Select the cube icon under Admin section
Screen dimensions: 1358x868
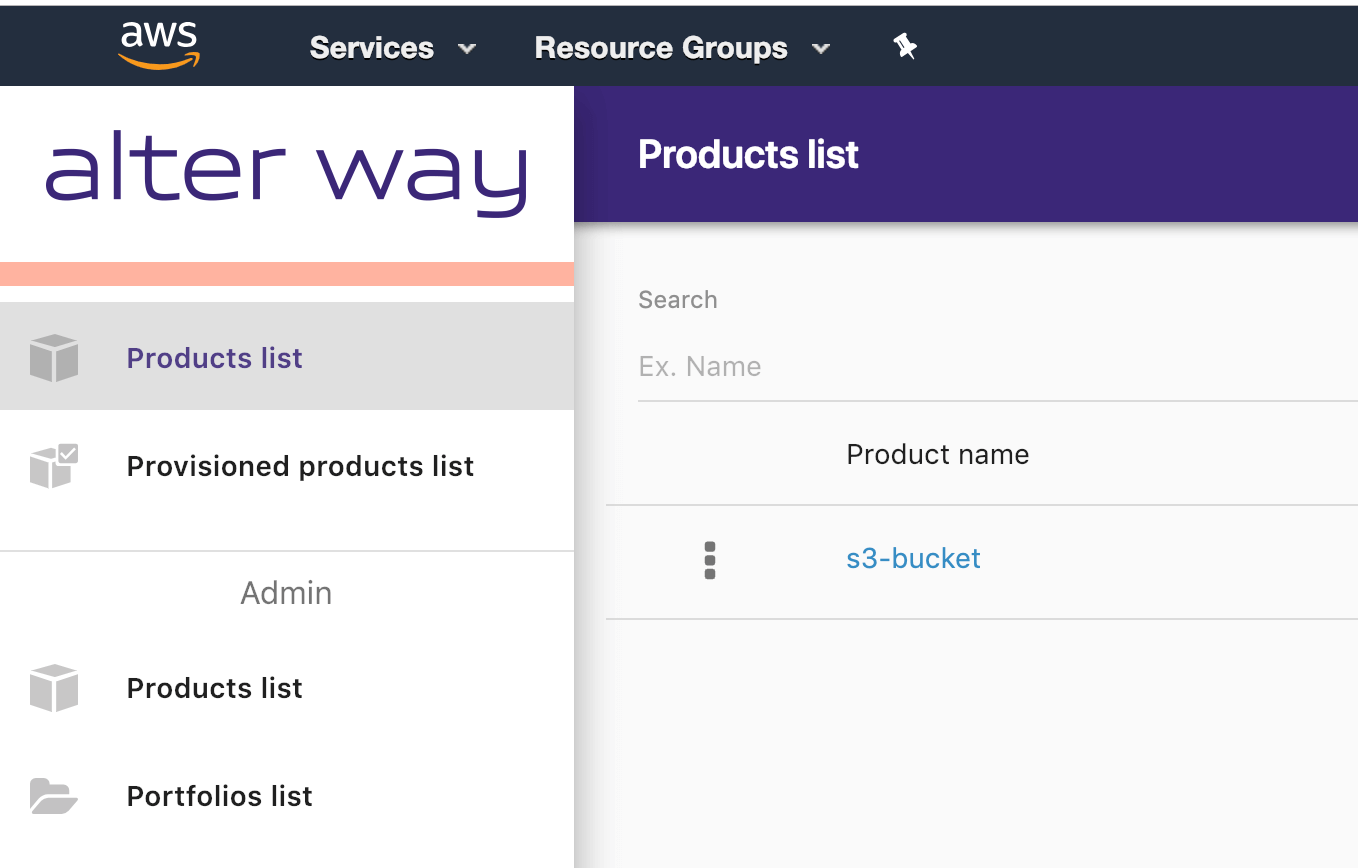point(54,688)
